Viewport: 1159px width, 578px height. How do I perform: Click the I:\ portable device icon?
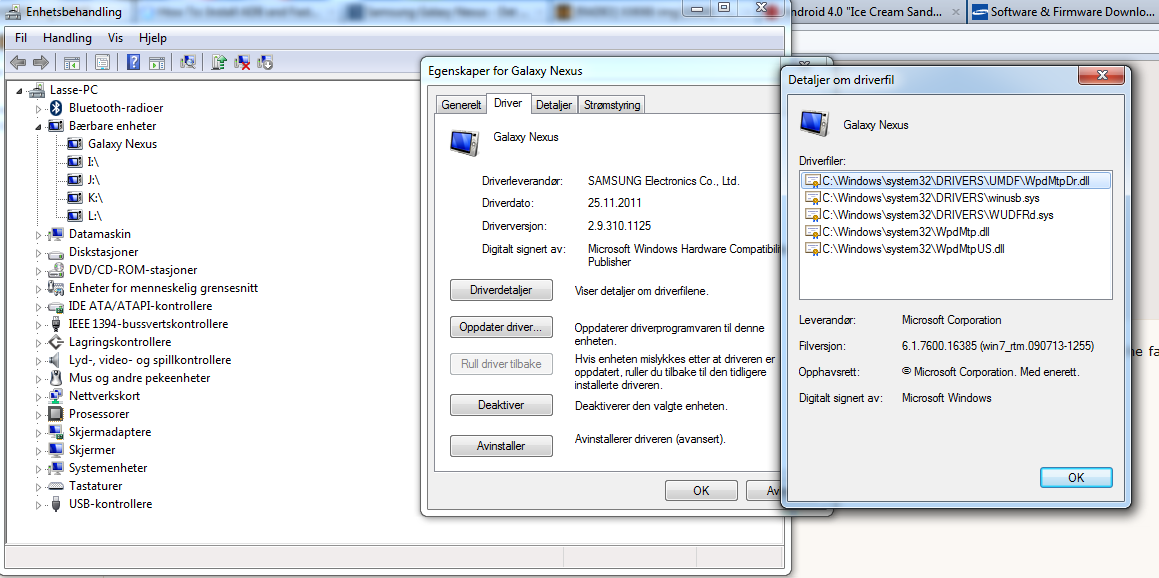click(x=75, y=162)
